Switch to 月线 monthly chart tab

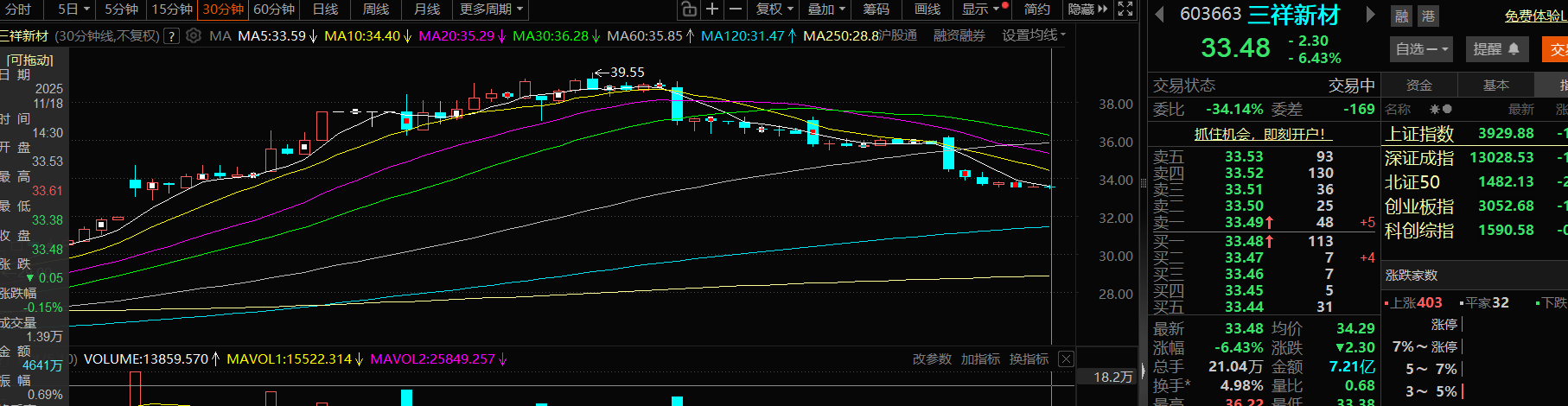coord(427,10)
